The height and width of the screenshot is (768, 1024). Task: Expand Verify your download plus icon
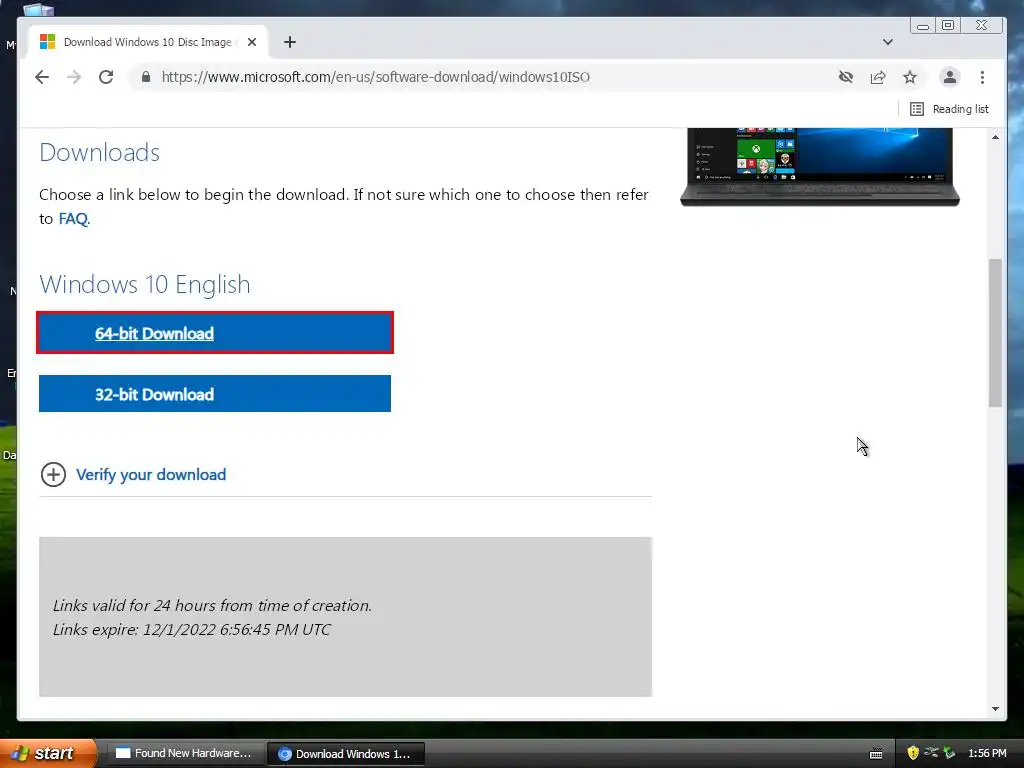point(53,475)
